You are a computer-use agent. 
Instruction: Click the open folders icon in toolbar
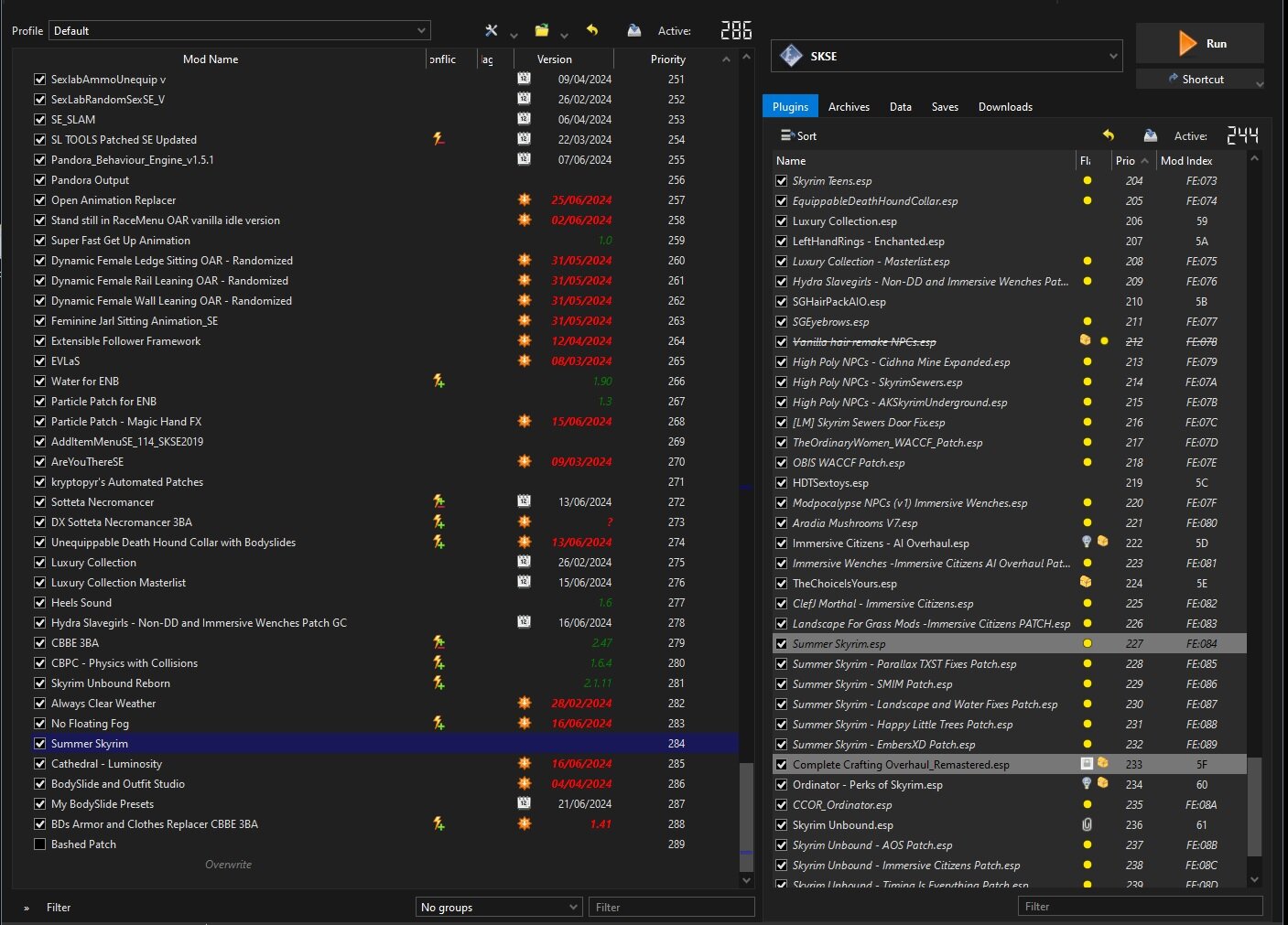tap(542, 30)
